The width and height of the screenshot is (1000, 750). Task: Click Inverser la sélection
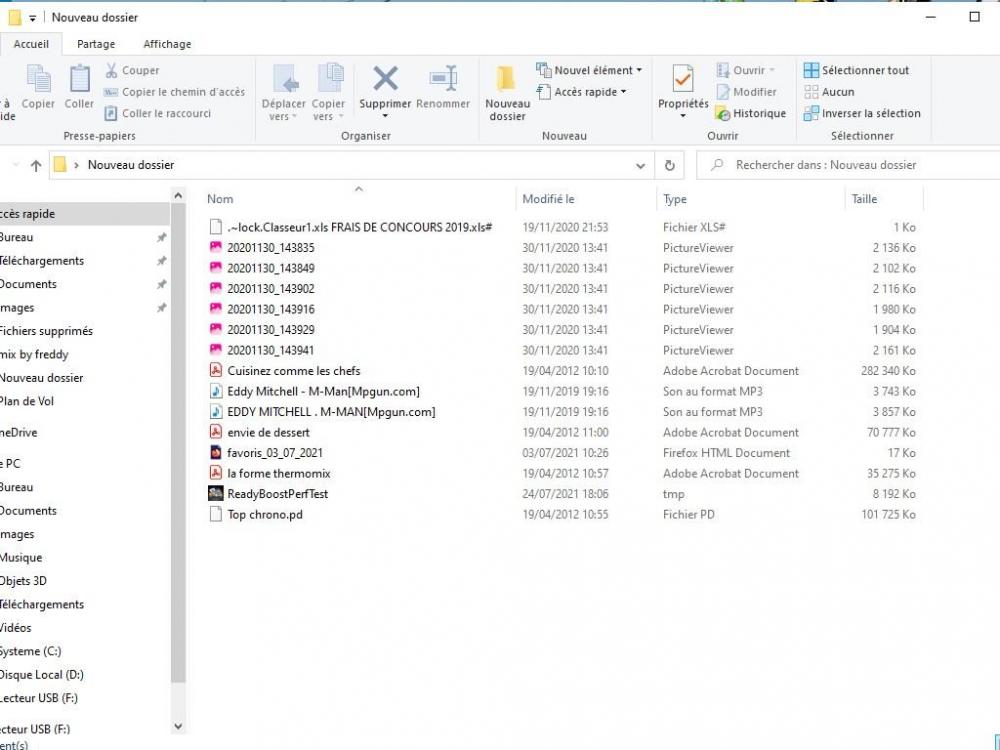(861, 114)
